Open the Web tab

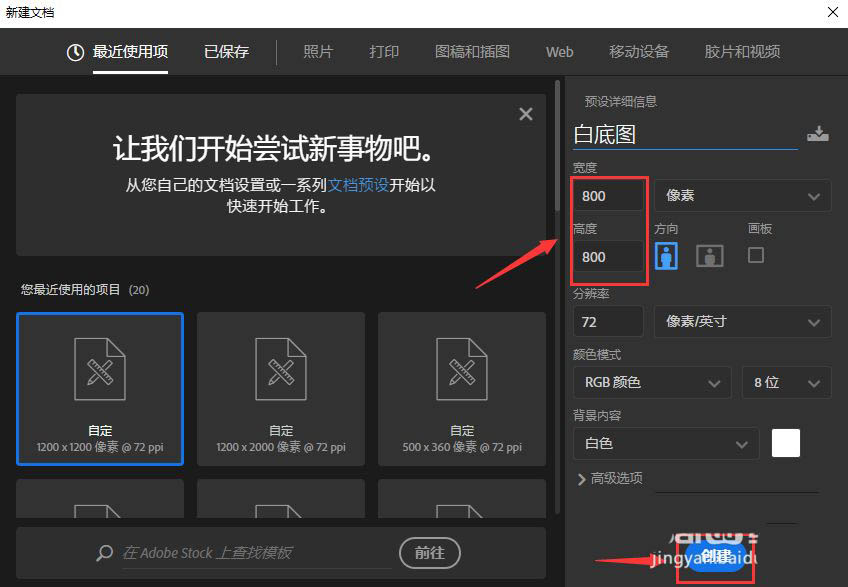559,52
